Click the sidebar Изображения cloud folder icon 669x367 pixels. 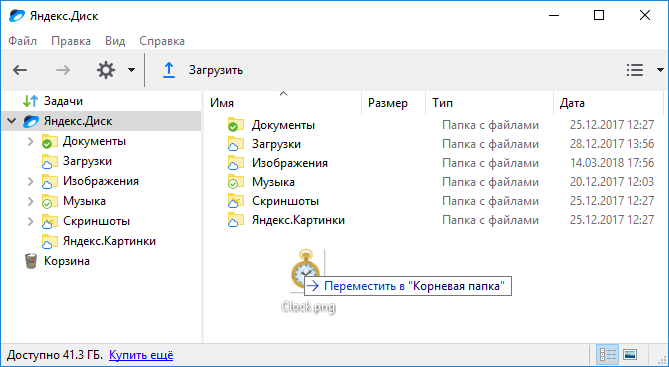point(49,182)
